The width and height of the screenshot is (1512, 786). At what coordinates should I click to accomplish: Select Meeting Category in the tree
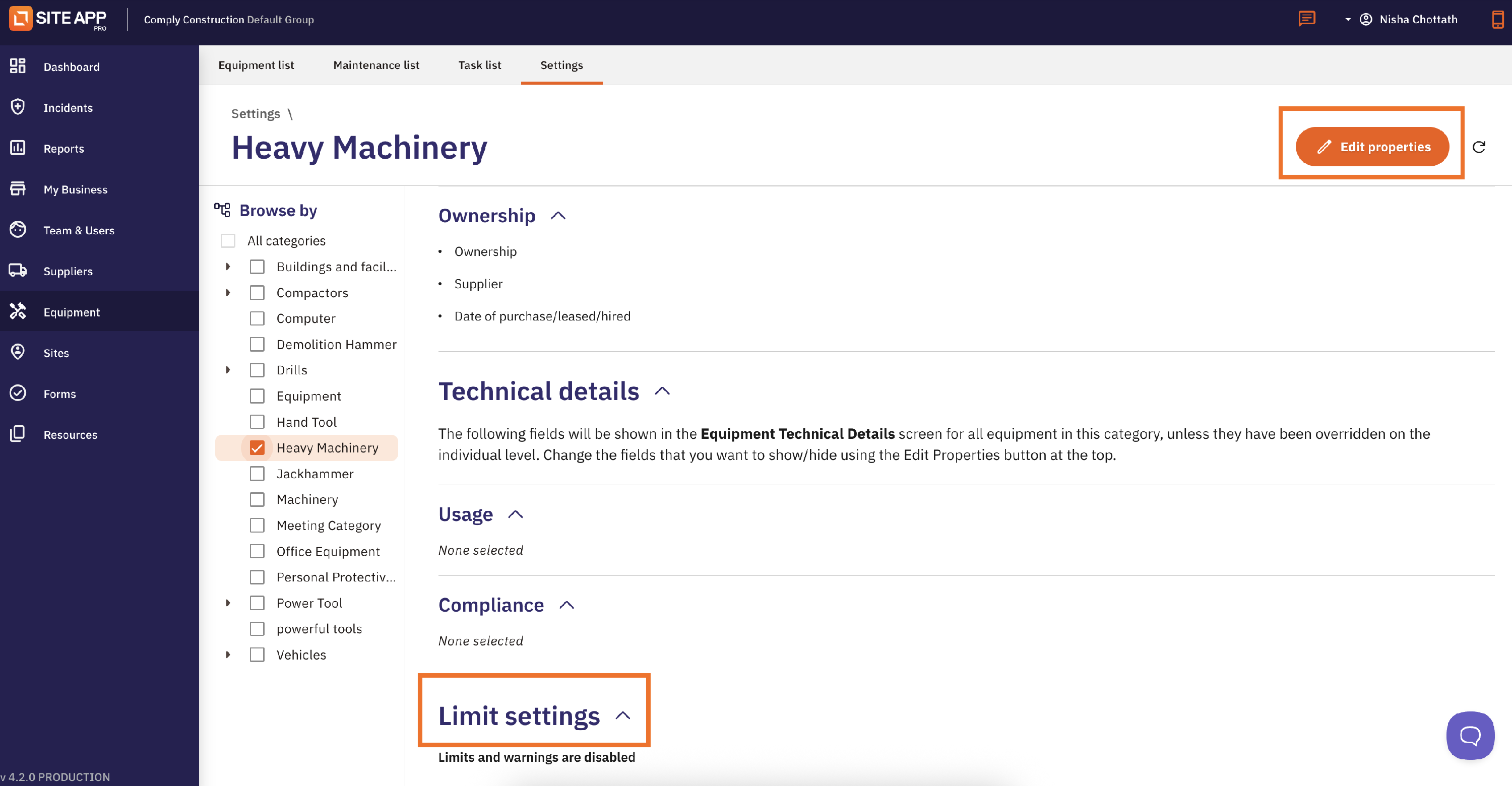click(329, 526)
